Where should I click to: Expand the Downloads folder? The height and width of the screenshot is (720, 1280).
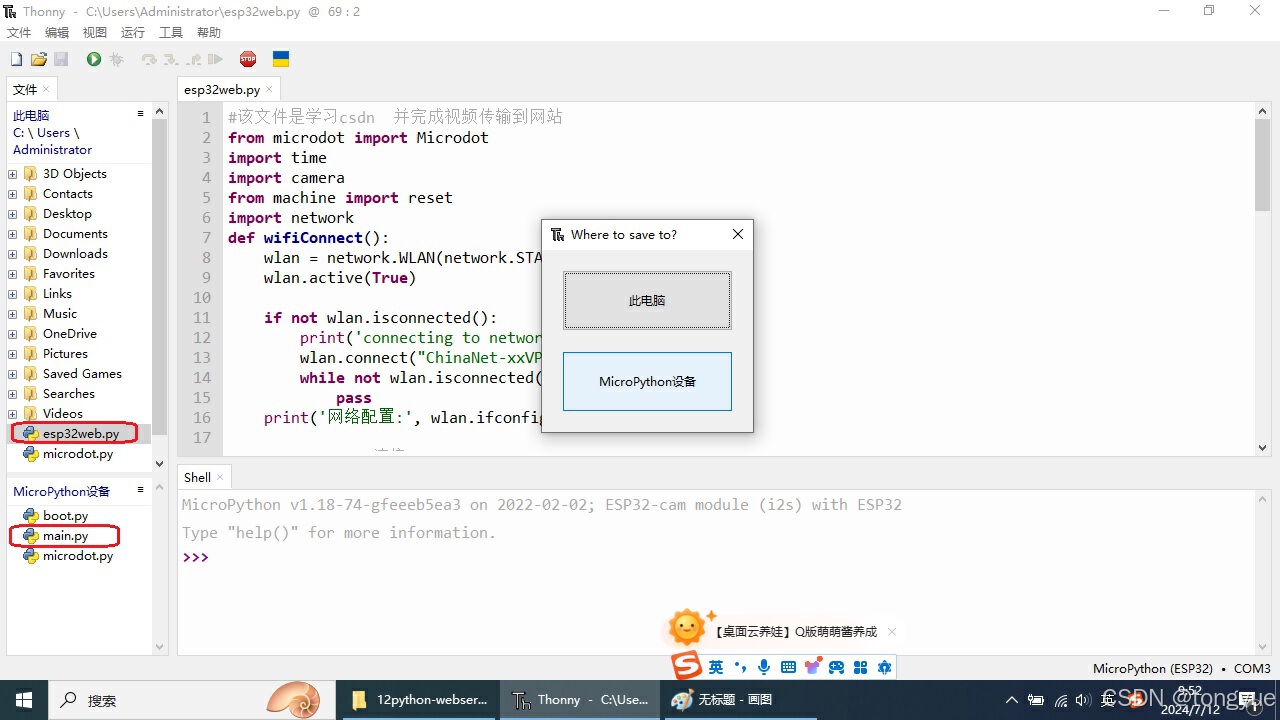coord(13,254)
